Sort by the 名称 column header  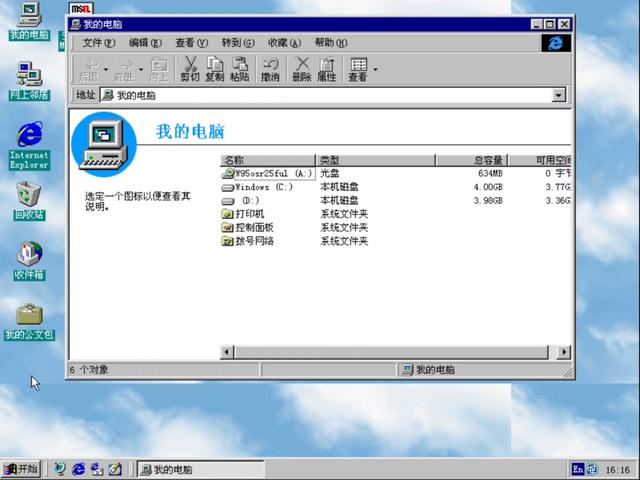(268, 160)
